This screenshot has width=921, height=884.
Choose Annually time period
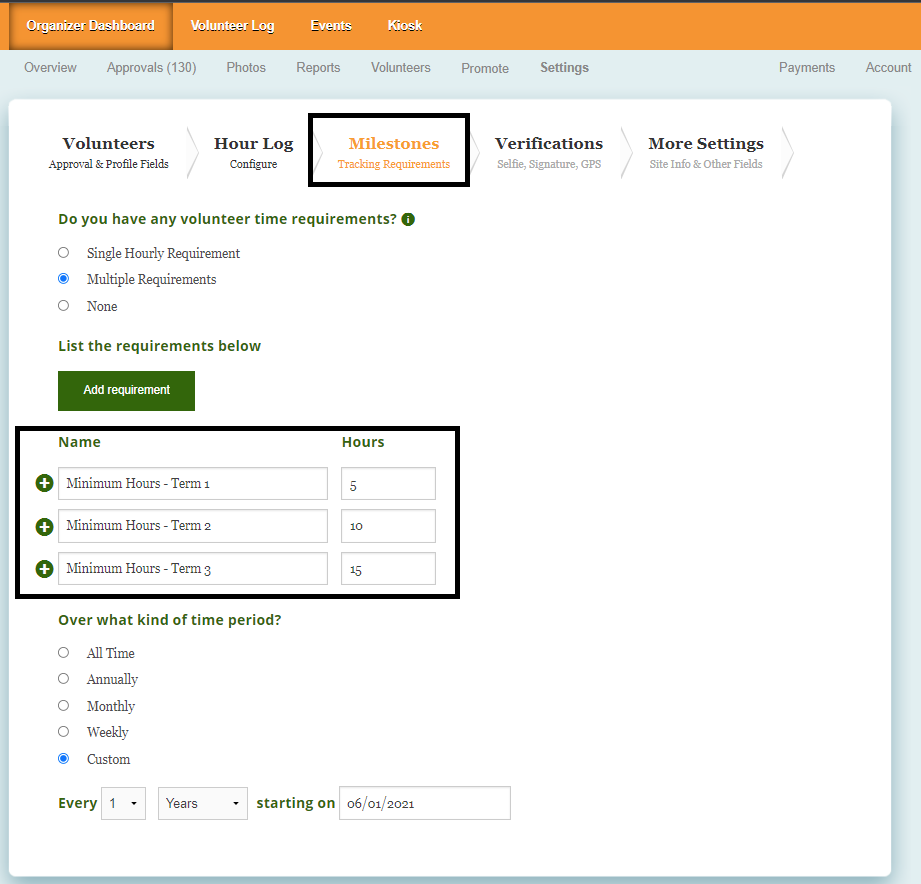point(63,678)
